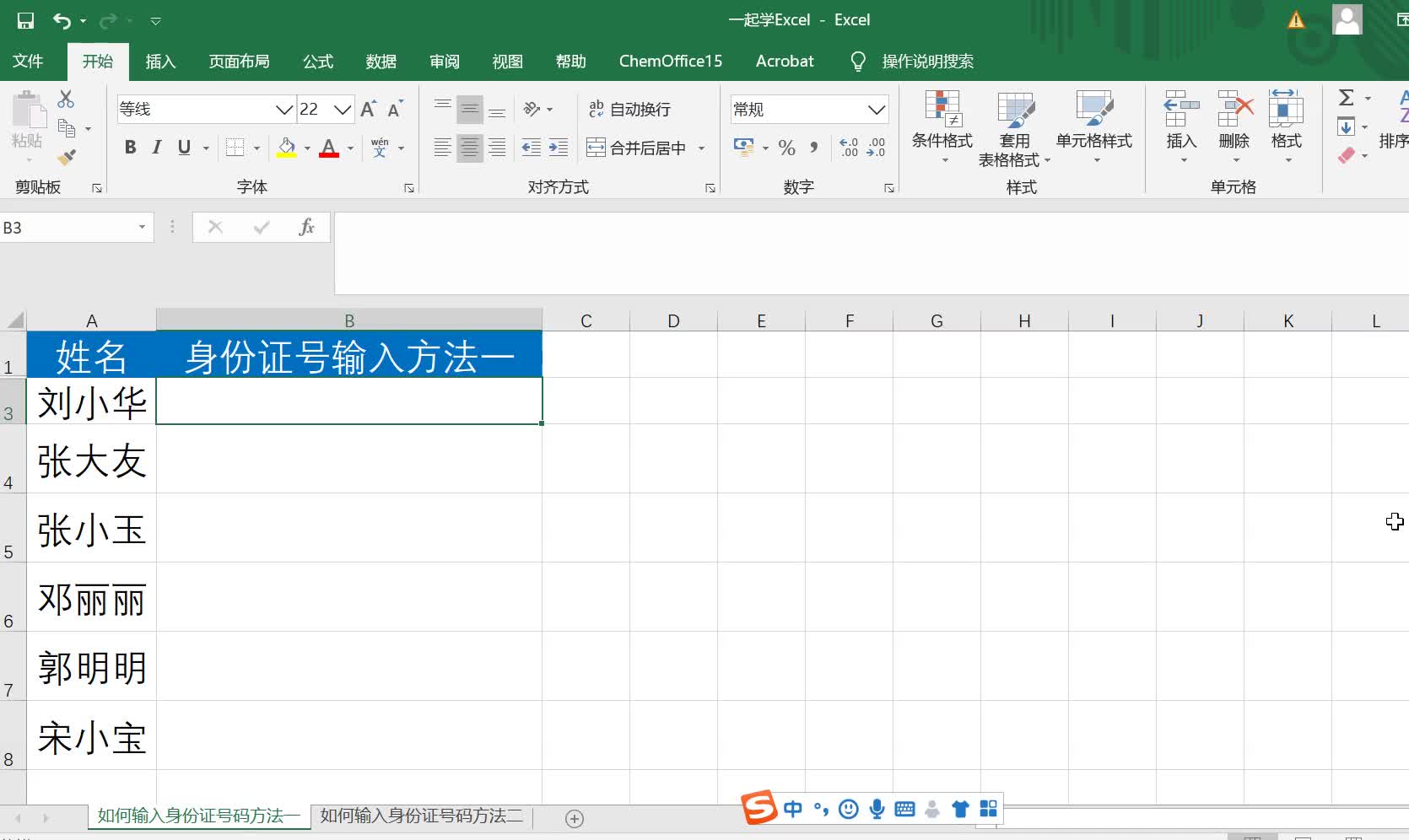Expand the underline style dropdown arrow
This screenshot has height=840, width=1409.
tap(206, 148)
